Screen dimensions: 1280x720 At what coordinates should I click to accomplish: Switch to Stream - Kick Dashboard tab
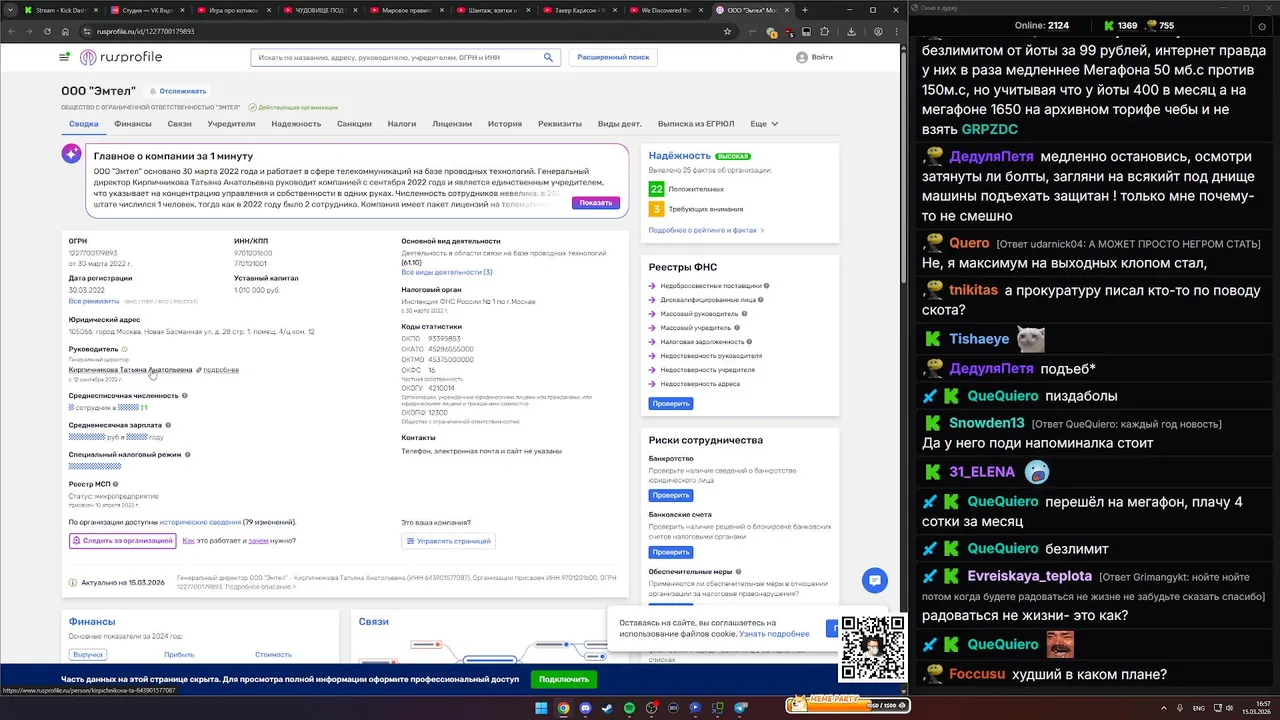pyautogui.click(x=60, y=10)
